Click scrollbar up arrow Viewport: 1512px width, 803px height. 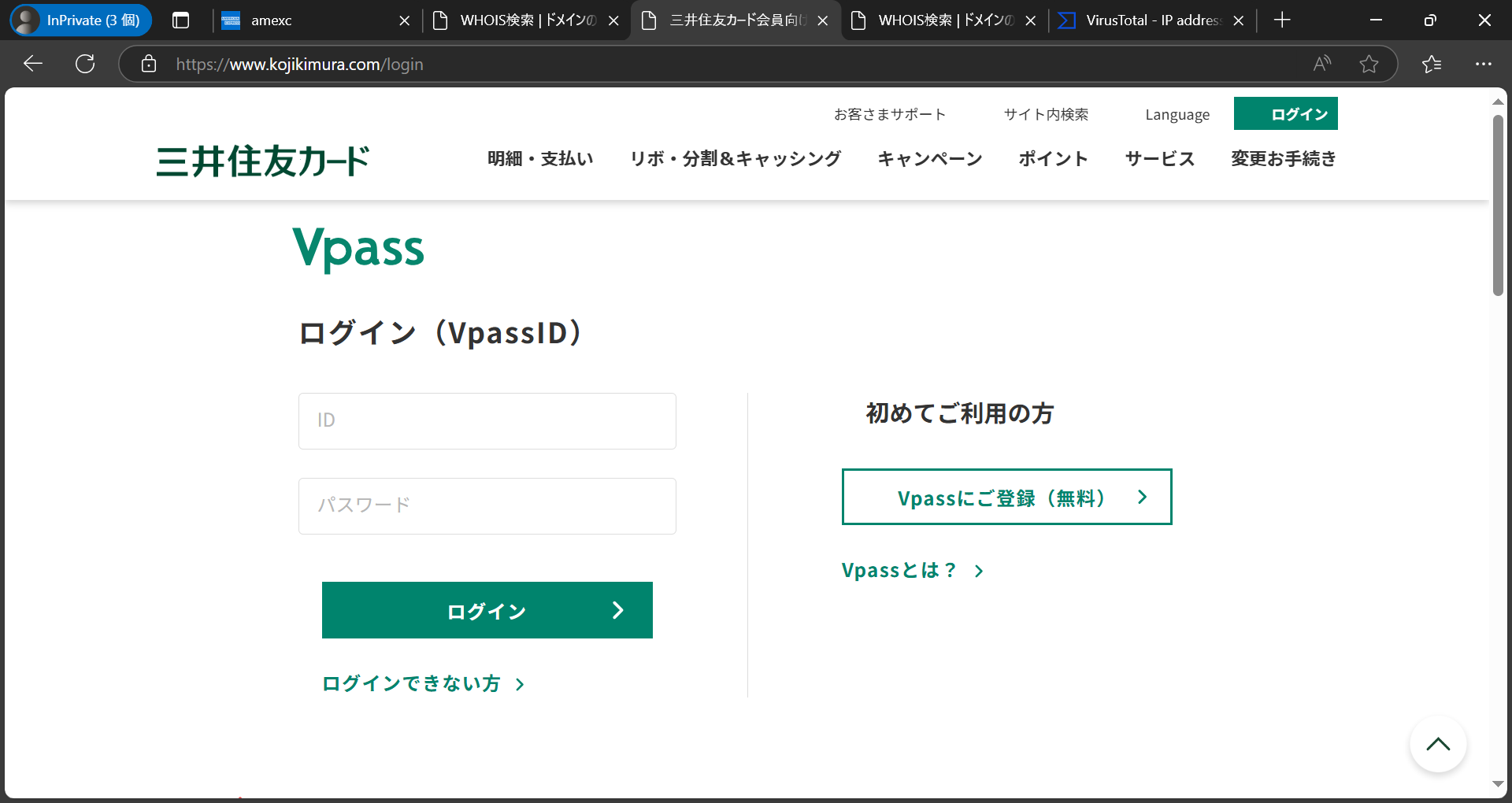coord(1498,102)
